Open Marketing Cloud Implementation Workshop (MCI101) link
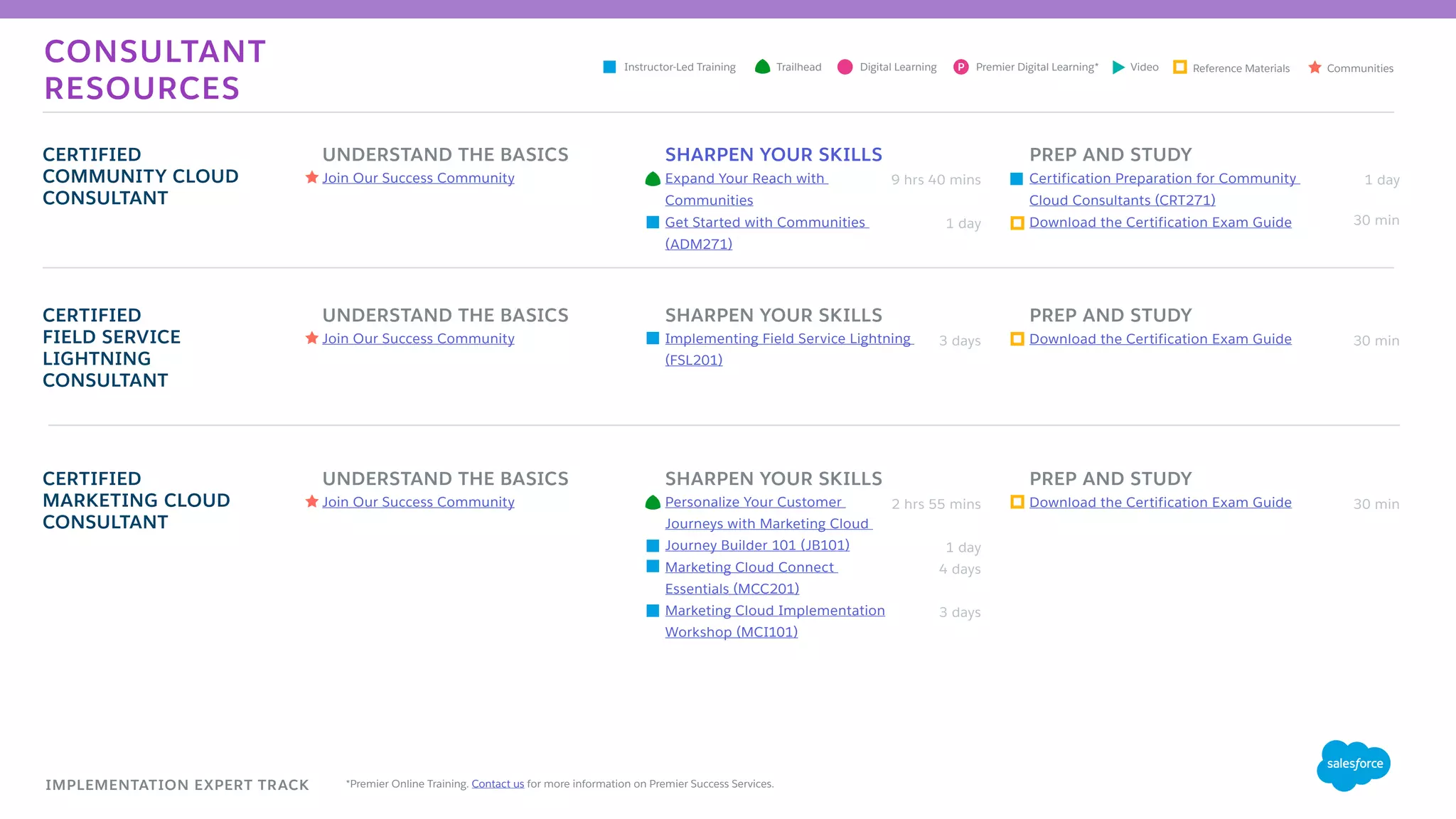Viewport: 1456px width, 819px height. tap(775, 621)
